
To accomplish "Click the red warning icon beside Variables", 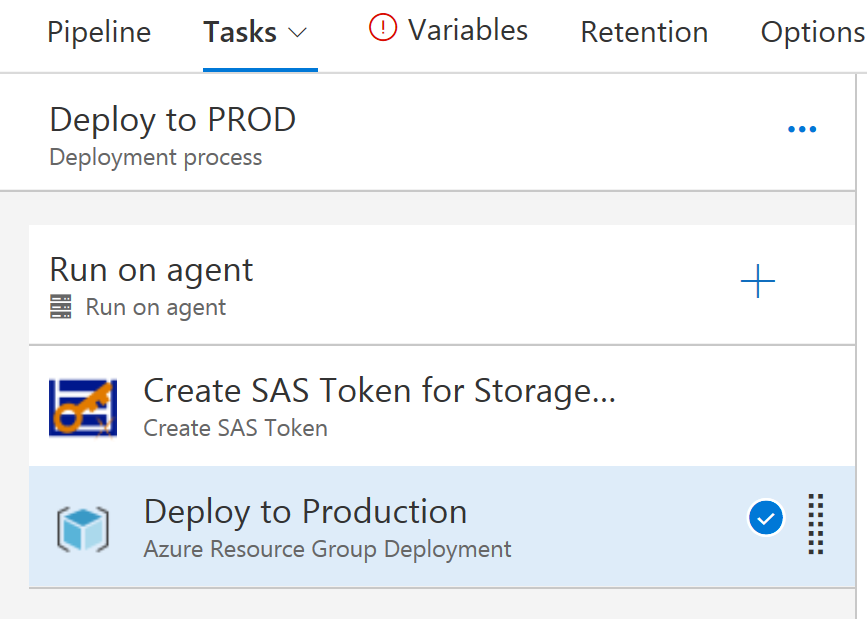I will click(383, 28).
